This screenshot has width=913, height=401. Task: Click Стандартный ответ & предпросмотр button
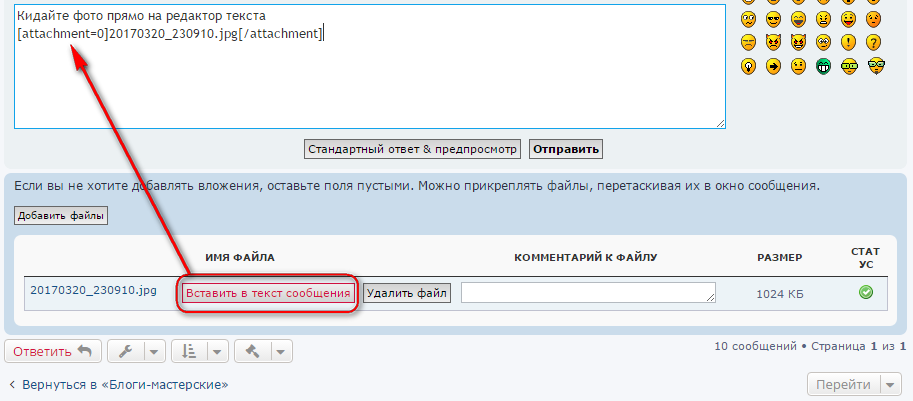pyautogui.click(x=412, y=149)
